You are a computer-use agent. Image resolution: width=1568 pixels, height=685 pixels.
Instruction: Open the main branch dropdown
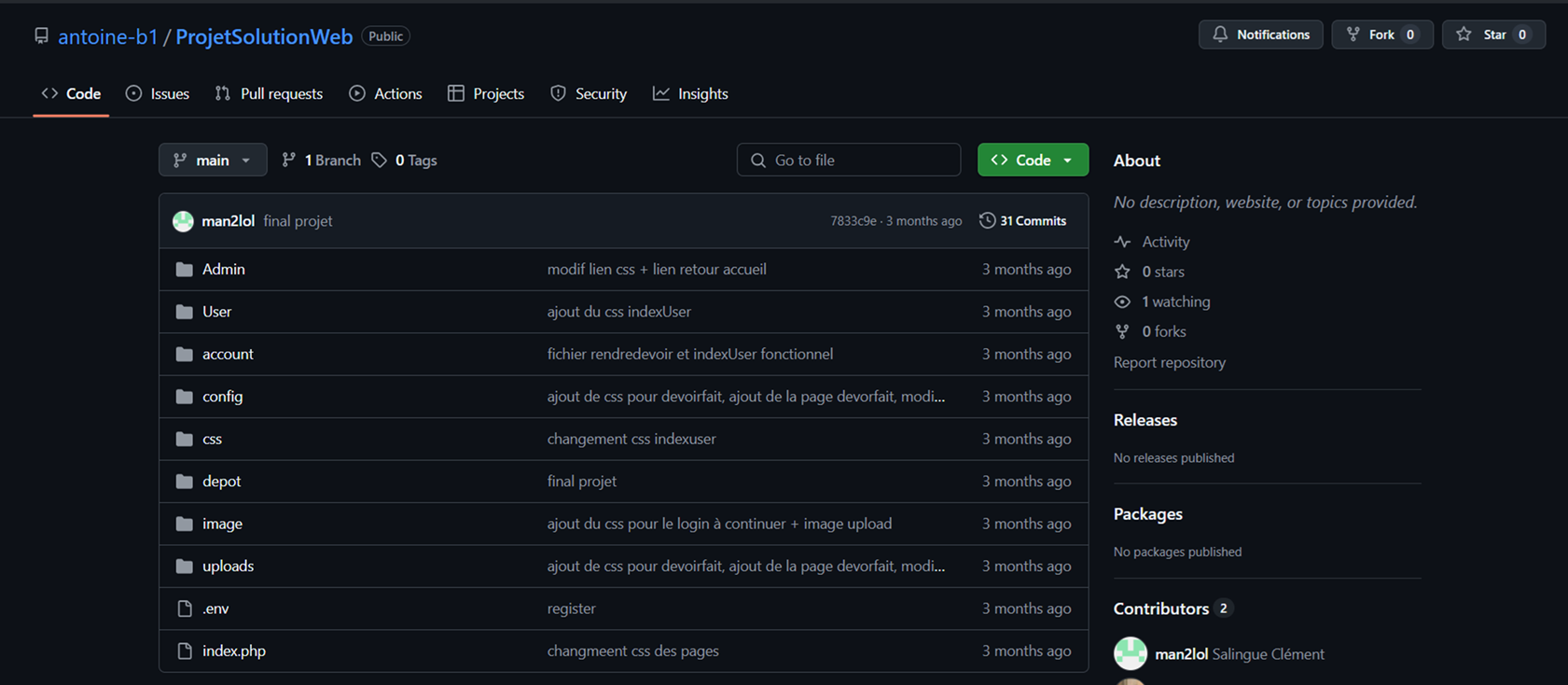coord(213,160)
